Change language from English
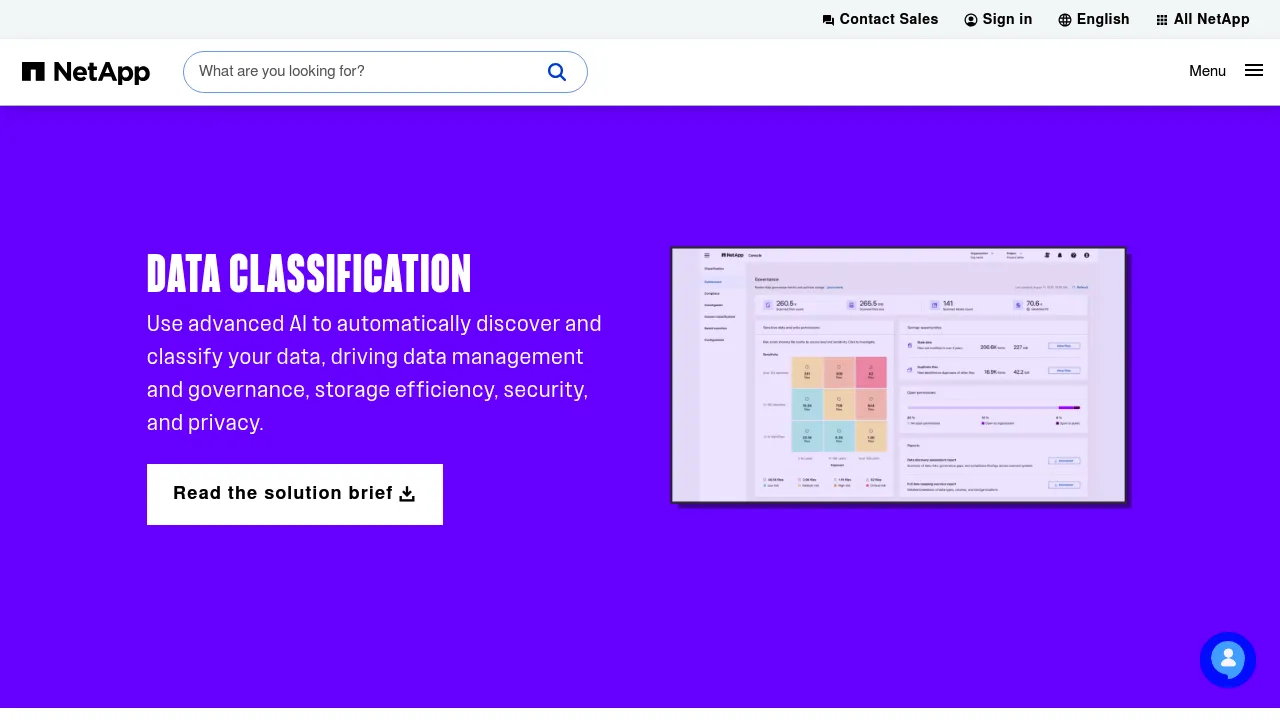This screenshot has width=1280, height=720. [x=1094, y=20]
